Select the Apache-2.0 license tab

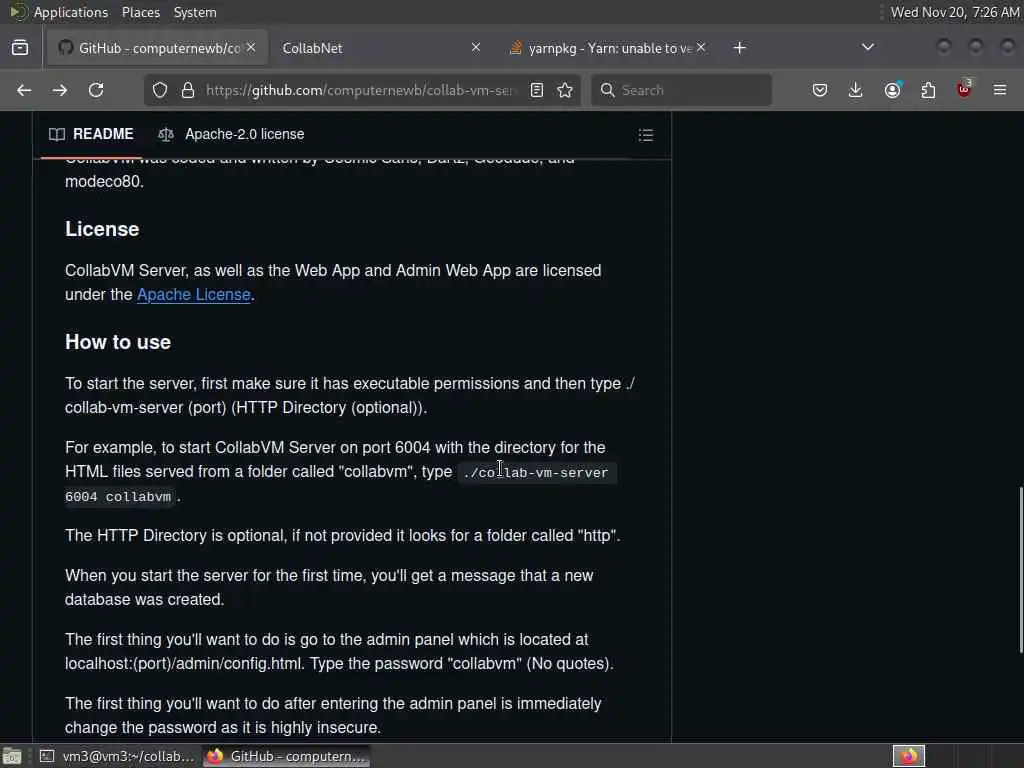231,134
